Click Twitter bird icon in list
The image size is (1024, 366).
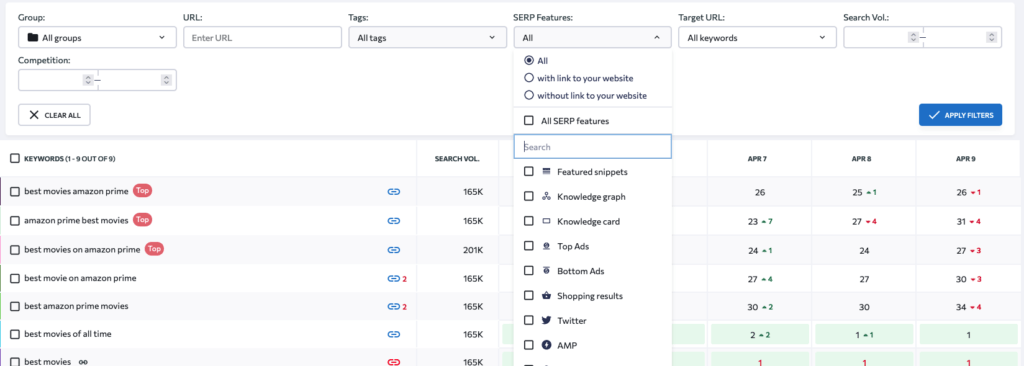(x=547, y=321)
